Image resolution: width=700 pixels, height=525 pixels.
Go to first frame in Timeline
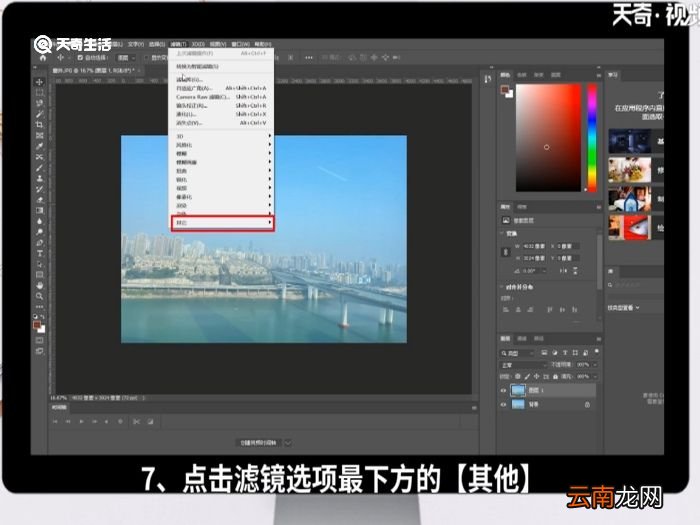point(55,421)
